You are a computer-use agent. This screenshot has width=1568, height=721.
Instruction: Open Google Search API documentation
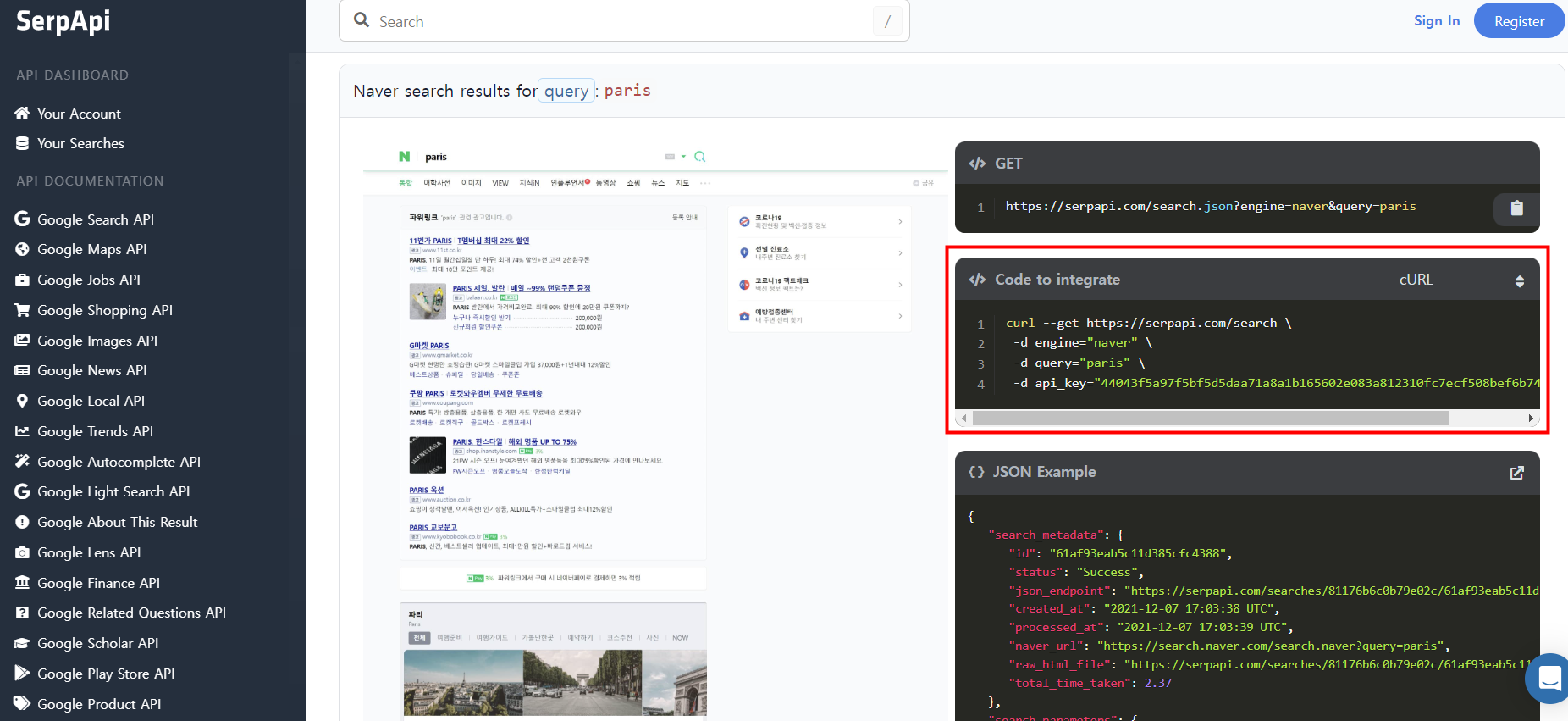pos(96,219)
